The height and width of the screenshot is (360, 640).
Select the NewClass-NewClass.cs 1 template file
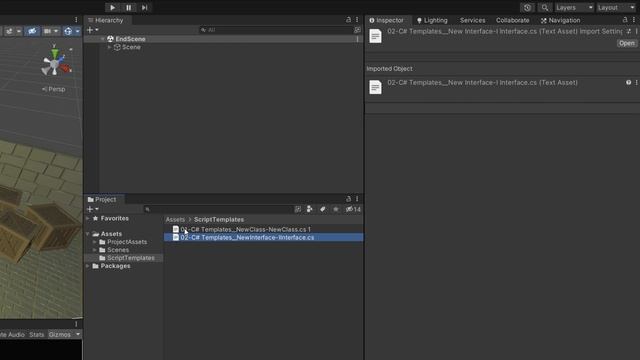tap(263, 229)
